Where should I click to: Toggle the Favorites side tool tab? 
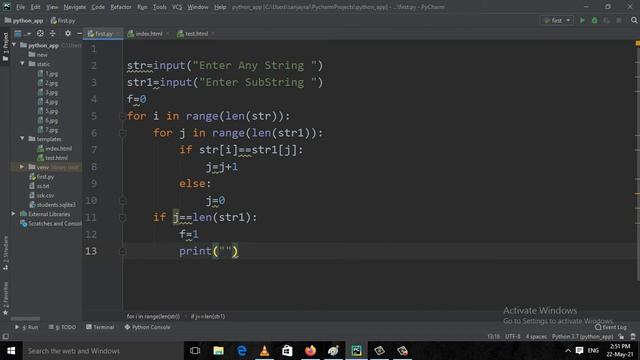pyautogui.click(x=5, y=298)
